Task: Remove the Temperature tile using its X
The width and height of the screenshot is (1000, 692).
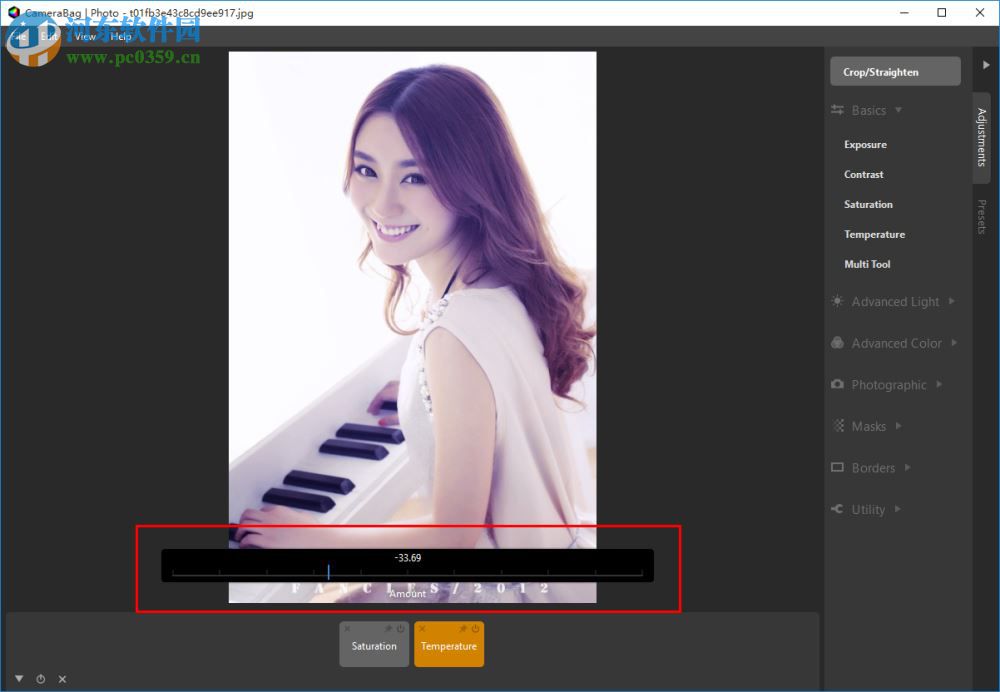Action: (x=422, y=629)
